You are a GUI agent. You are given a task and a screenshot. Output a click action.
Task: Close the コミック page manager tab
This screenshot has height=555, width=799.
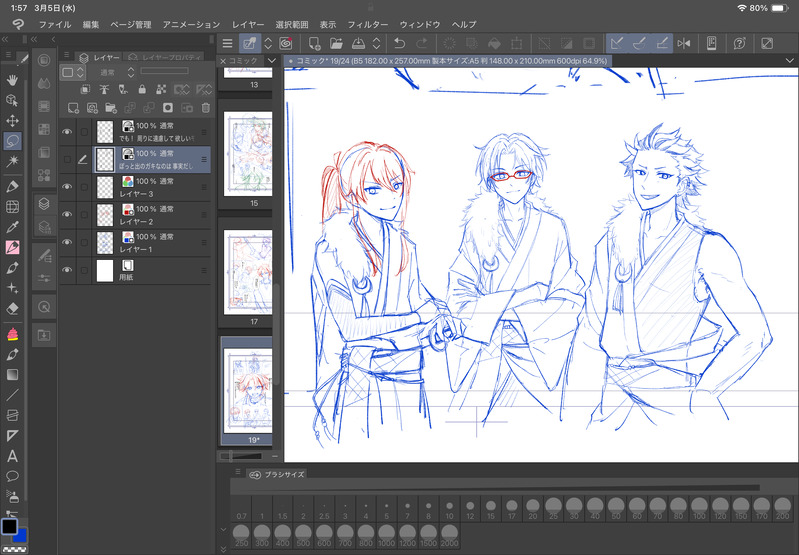[223, 61]
